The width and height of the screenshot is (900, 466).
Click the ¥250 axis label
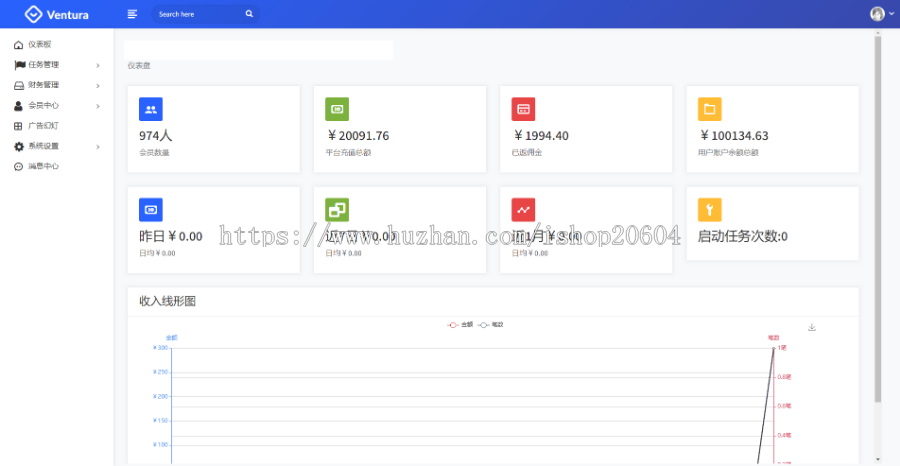(160, 372)
